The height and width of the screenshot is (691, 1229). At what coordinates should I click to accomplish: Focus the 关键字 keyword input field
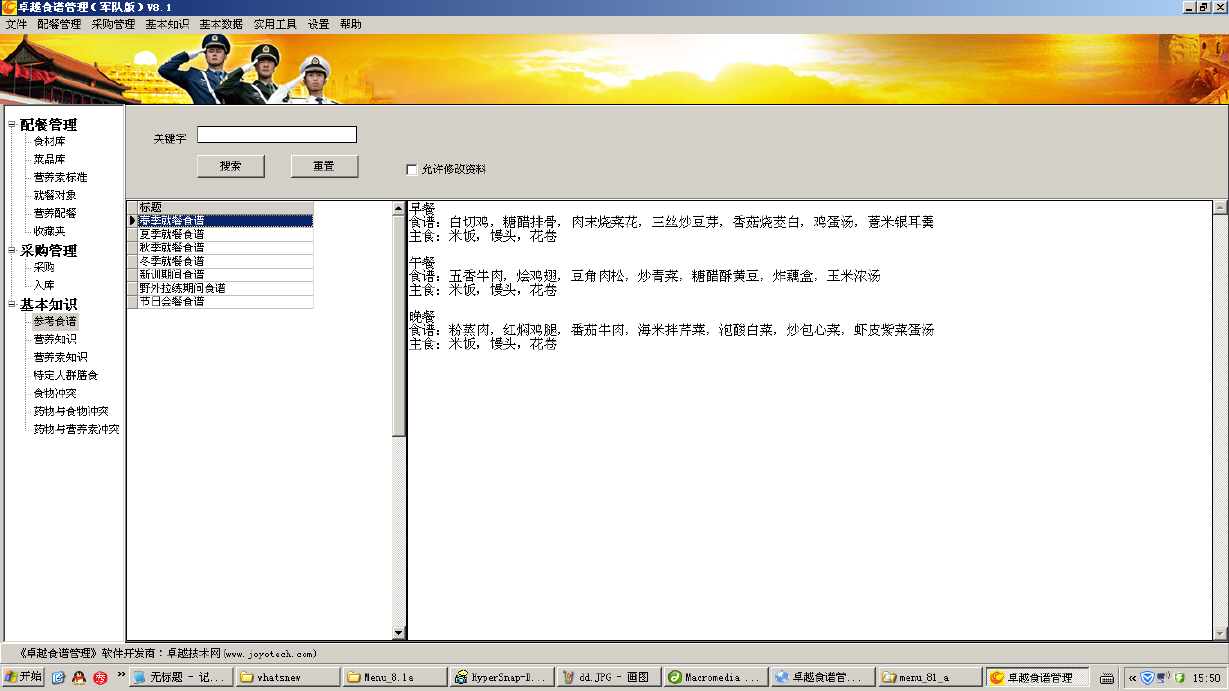277,135
